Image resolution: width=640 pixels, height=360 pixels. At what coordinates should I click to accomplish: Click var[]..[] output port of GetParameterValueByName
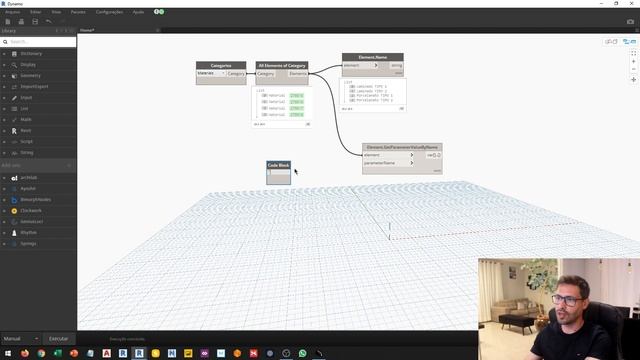(433, 155)
